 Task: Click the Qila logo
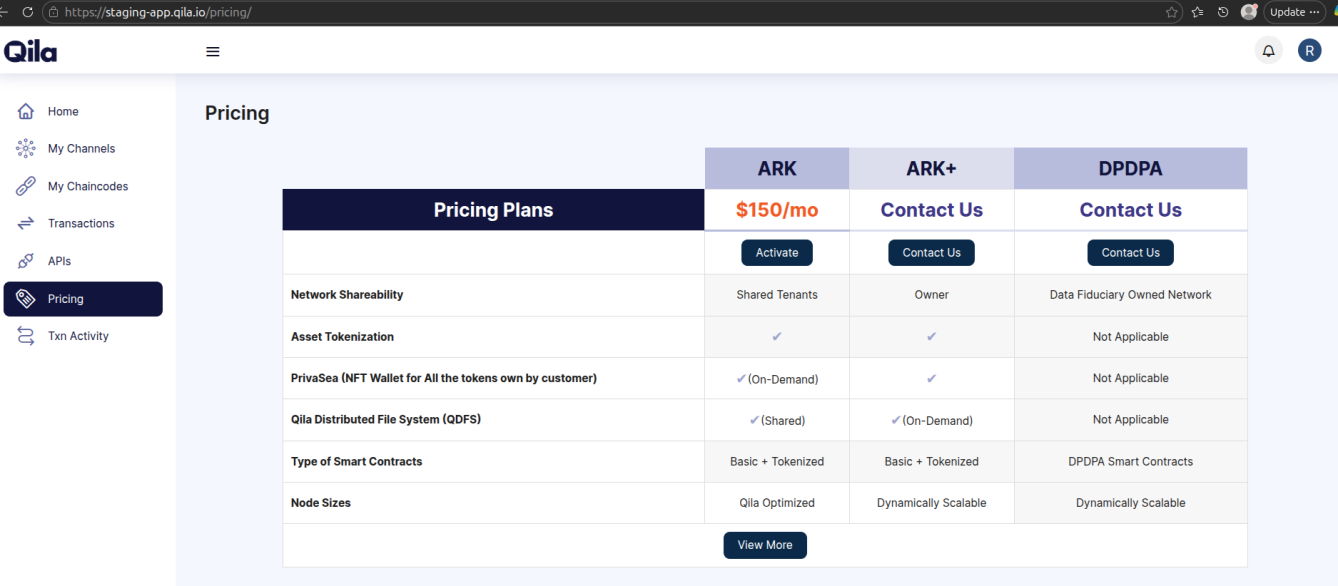tap(30, 50)
